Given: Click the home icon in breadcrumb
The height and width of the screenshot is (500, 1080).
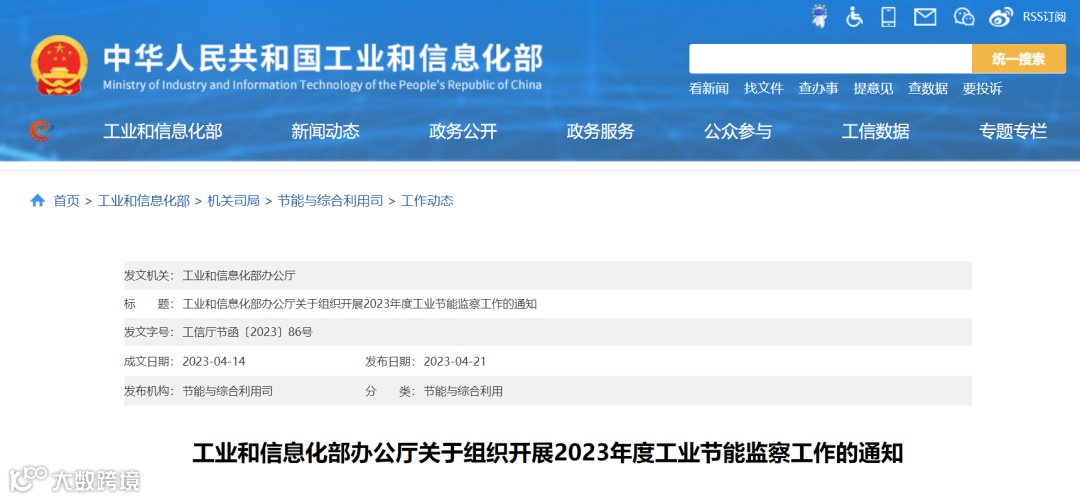Looking at the screenshot, I should (37, 200).
